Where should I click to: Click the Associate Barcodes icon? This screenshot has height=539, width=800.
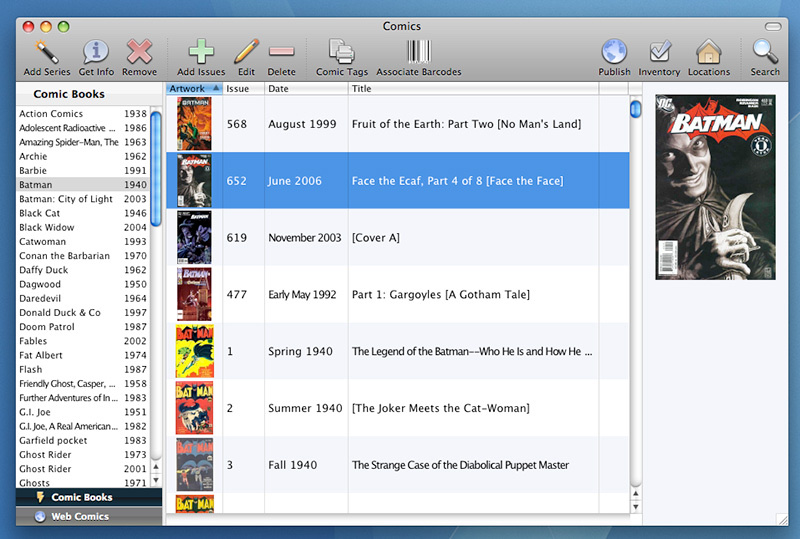[x=418, y=52]
